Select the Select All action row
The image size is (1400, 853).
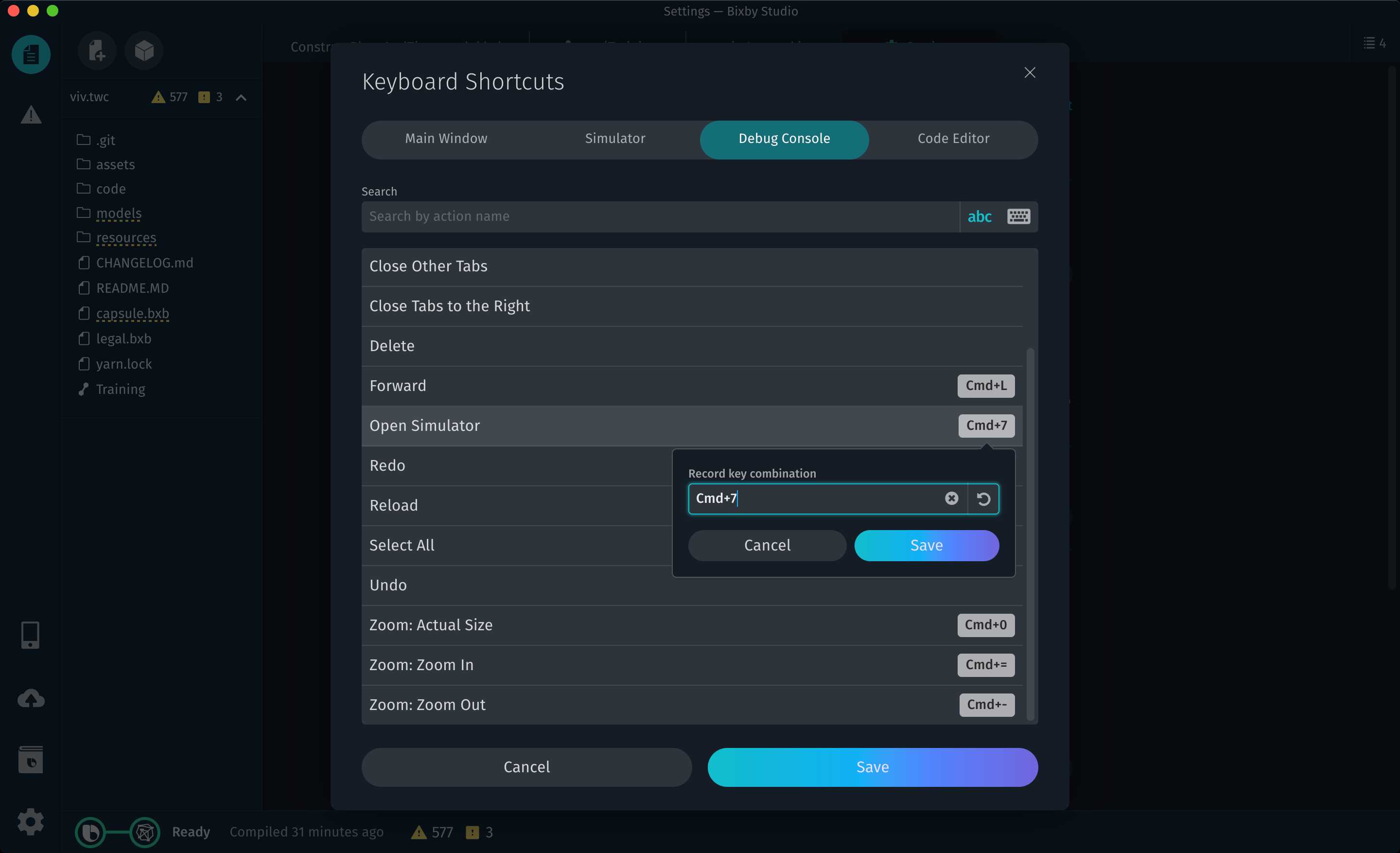click(517, 546)
